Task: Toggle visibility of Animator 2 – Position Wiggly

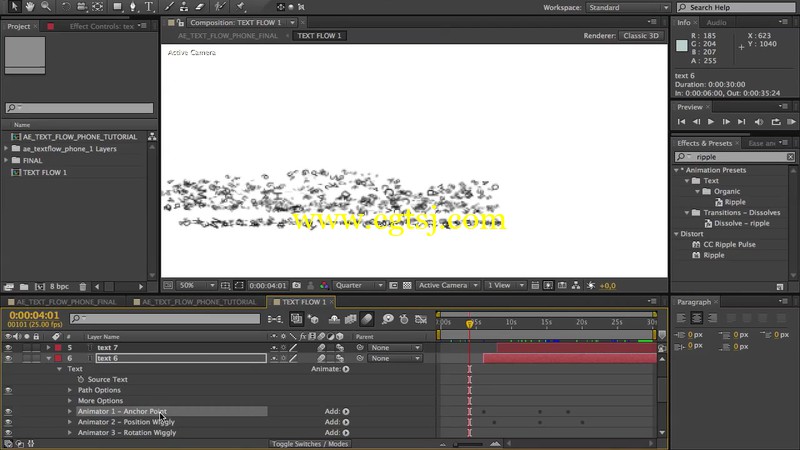Action: 8,422
